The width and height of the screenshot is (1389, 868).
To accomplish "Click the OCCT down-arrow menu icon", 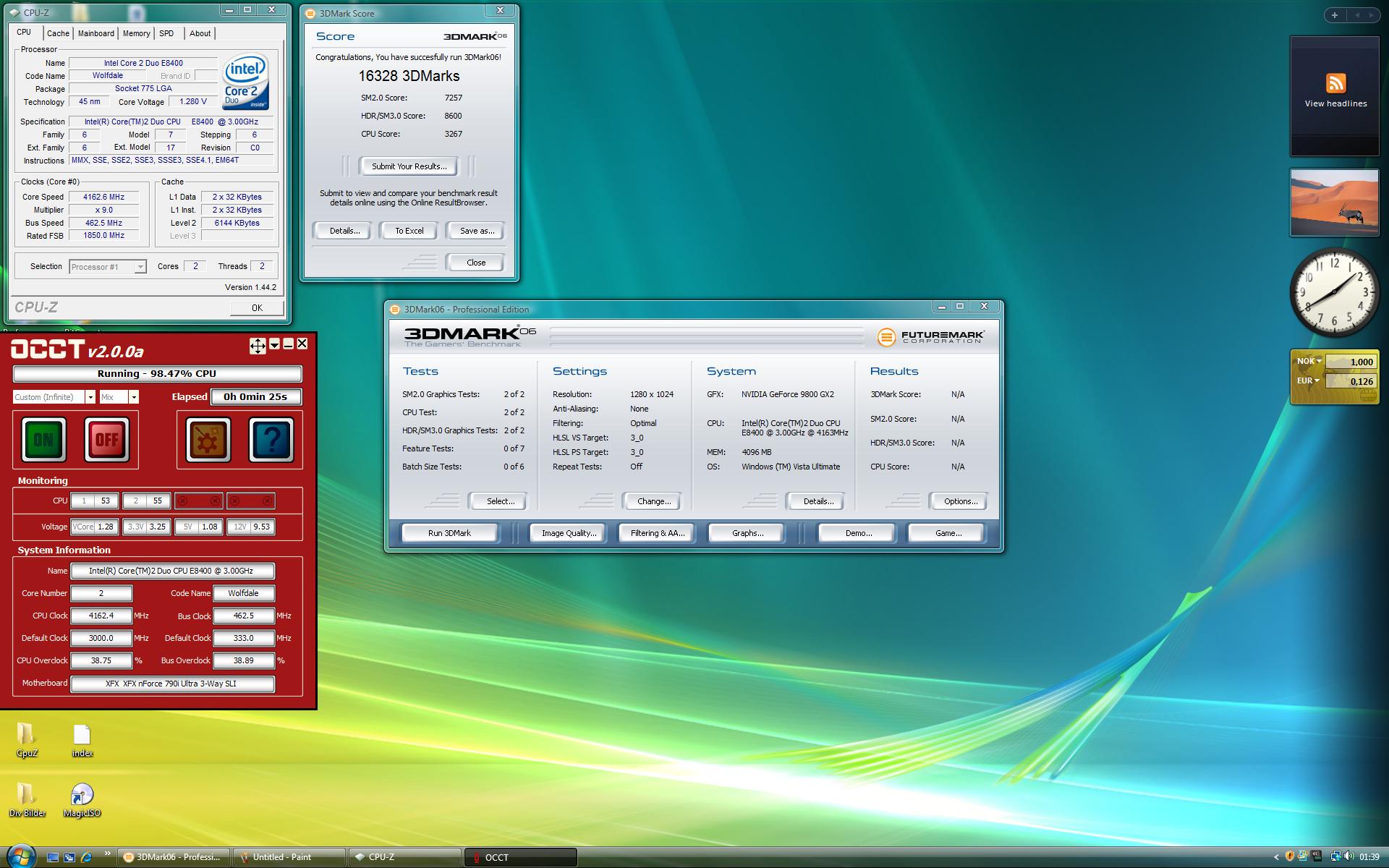I will click(x=274, y=345).
